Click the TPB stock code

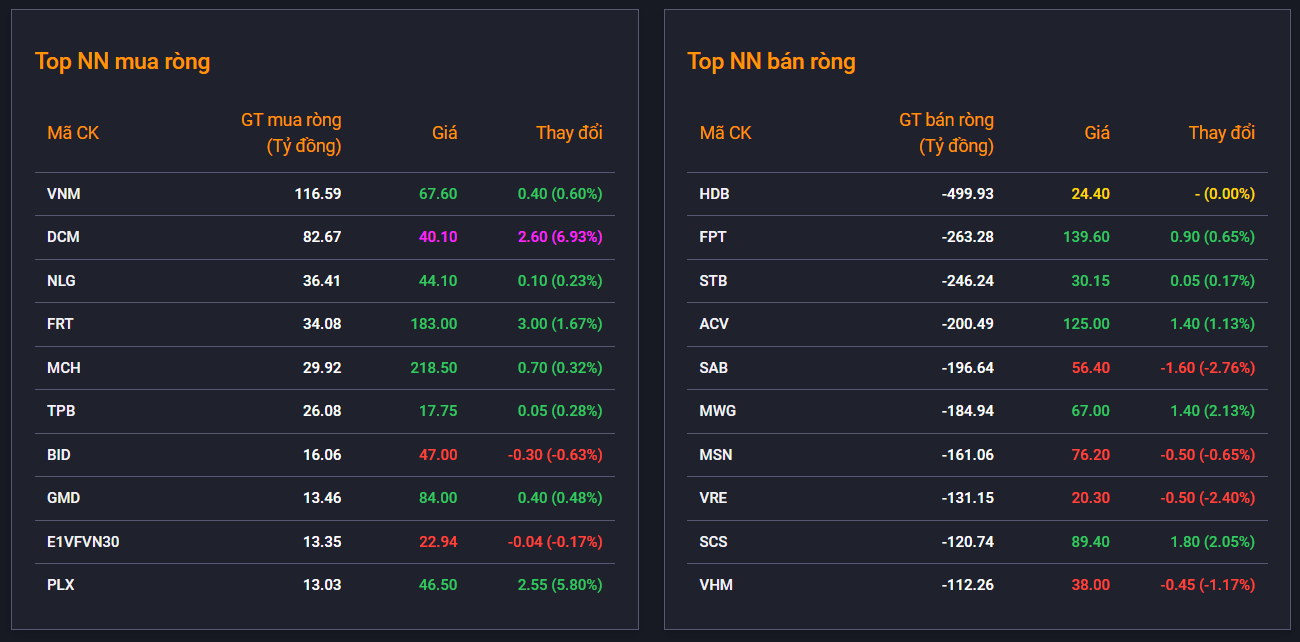(60, 411)
